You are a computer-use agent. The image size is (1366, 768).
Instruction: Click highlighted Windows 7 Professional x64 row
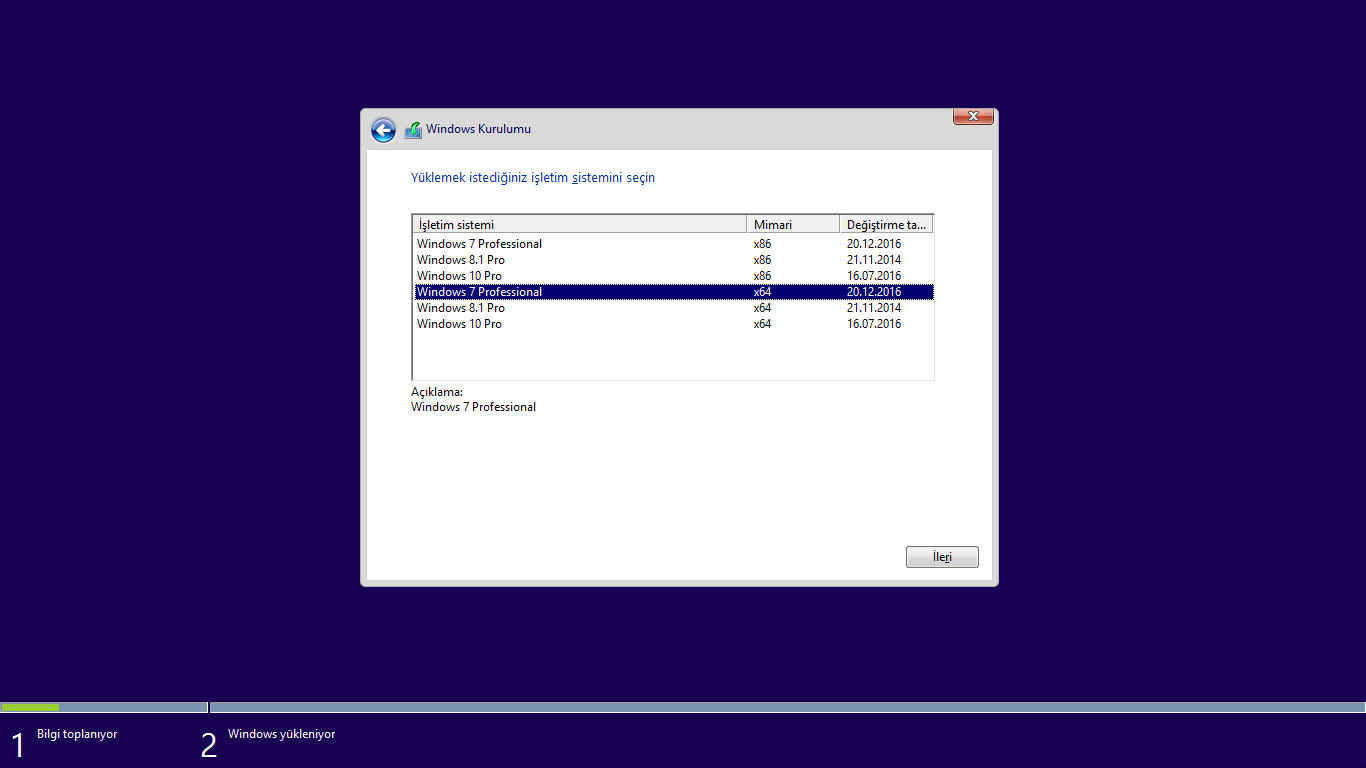tap(480, 292)
